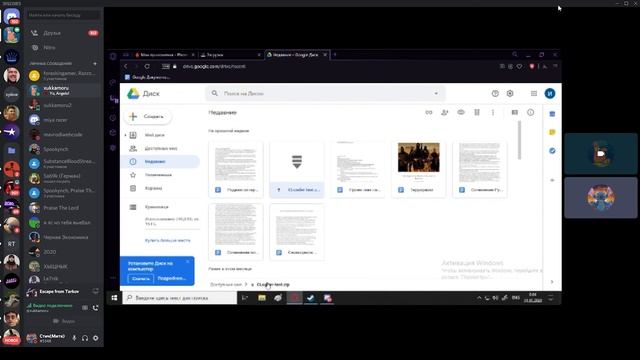Open Discord user settings gear
The image size is (640, 360).
(x=96, y=338)
